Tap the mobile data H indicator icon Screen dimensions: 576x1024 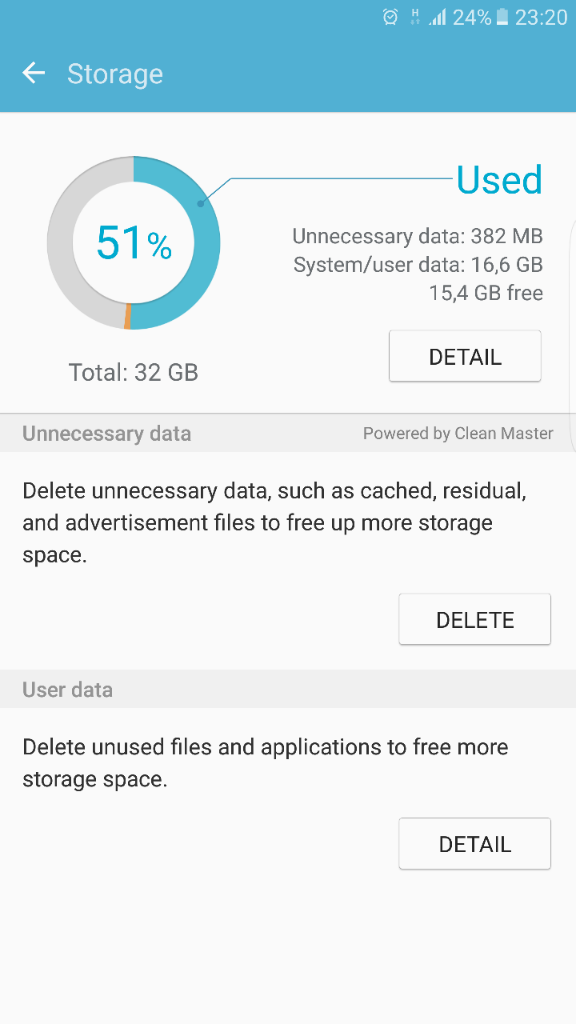pyautogui.click(x=414, y=18)
